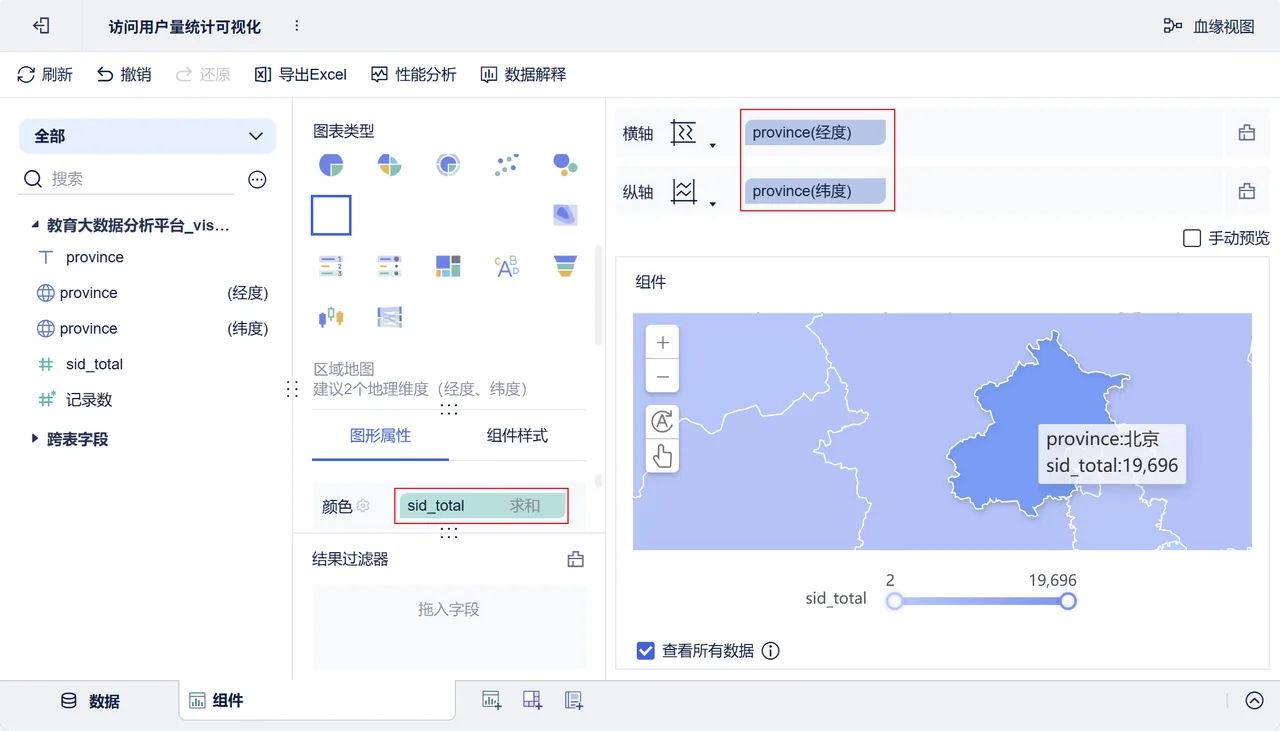Choose the heat area map icon
This screenshot has height=731, width=1280.
[565, 215]
